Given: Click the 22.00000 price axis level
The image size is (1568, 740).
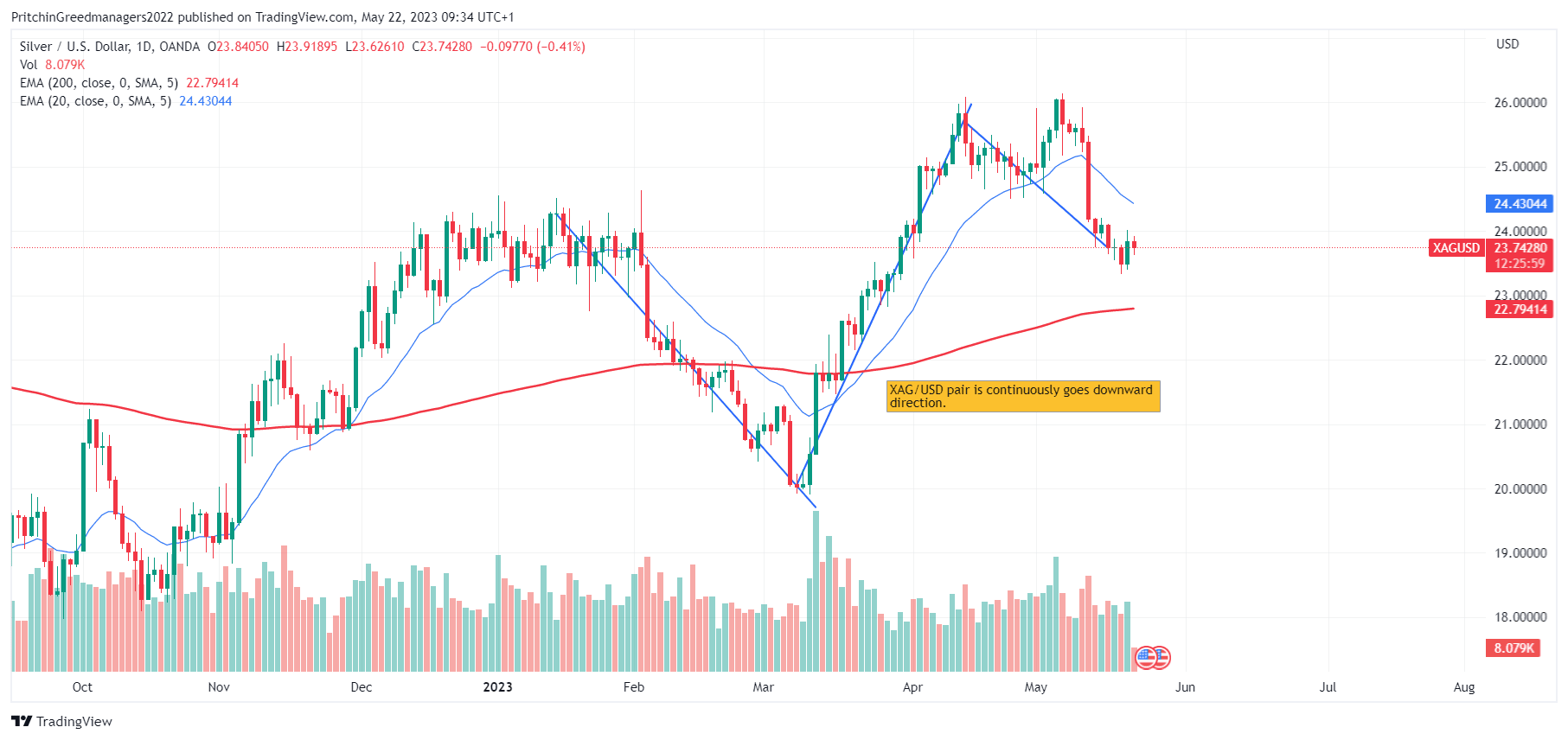Looking at the screenshot, I should [1520, 360].
